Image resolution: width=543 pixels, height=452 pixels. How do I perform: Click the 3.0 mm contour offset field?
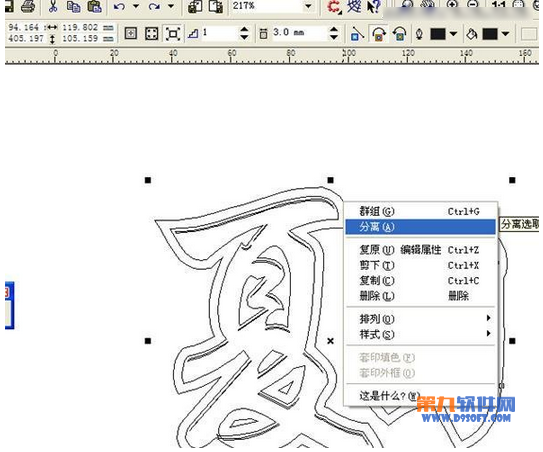click(x=299, y=33)
